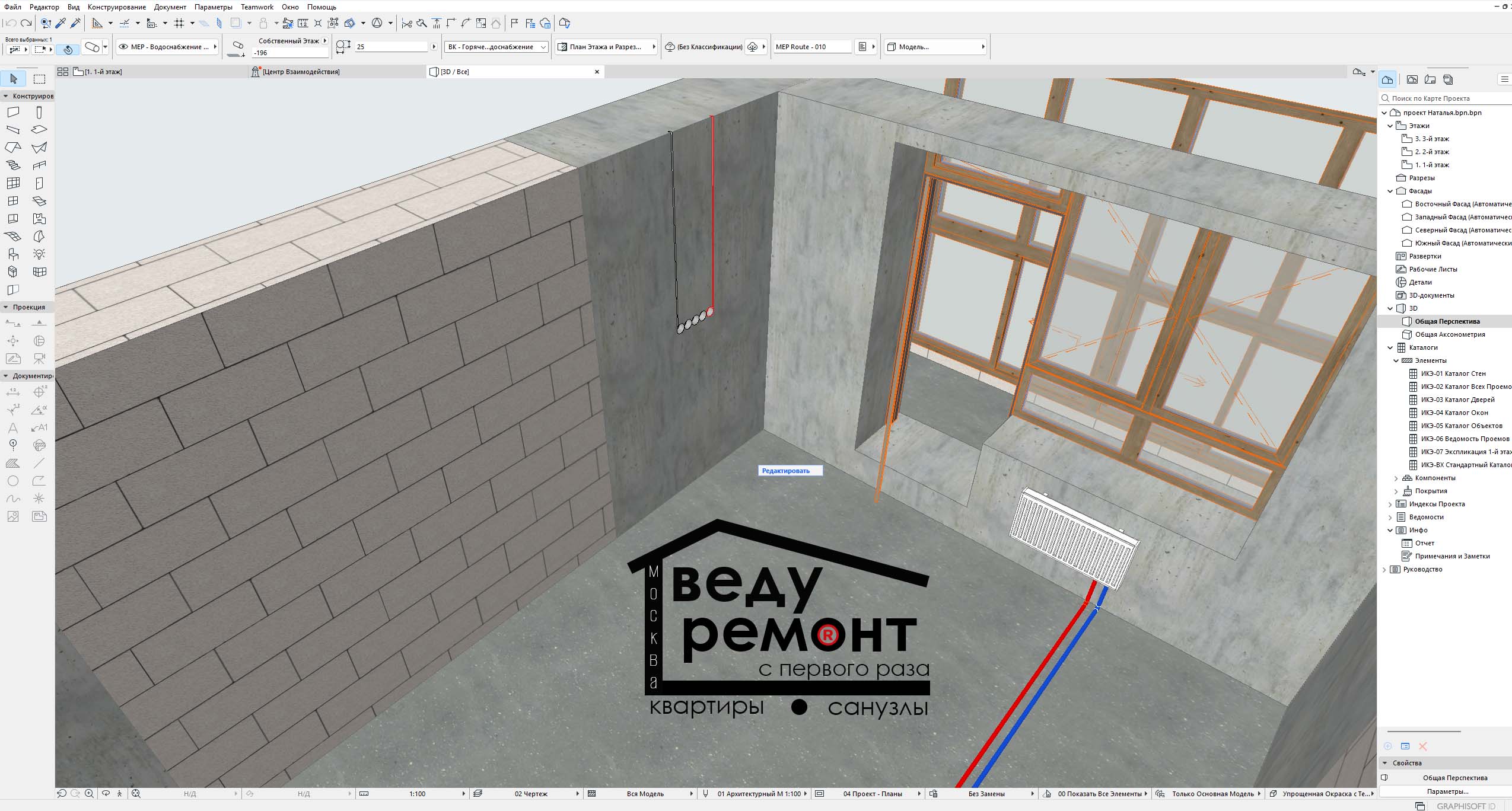Open the Редактор menu

pyautogui.click(x=44, y=7)
